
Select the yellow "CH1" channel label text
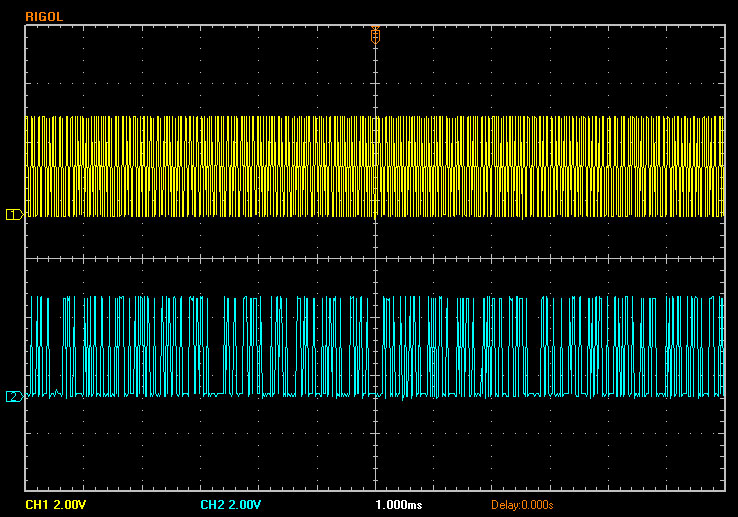pos(37,504)
